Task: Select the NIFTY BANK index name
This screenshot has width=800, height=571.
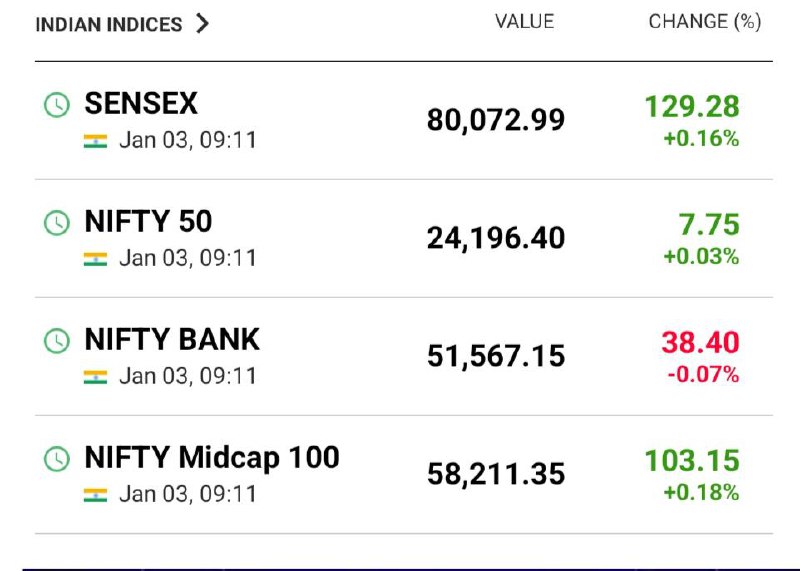Action: pos(172,339)
